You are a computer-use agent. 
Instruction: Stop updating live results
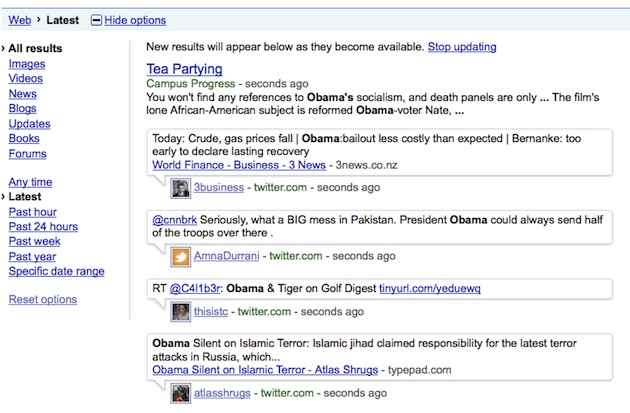[462, 47]
